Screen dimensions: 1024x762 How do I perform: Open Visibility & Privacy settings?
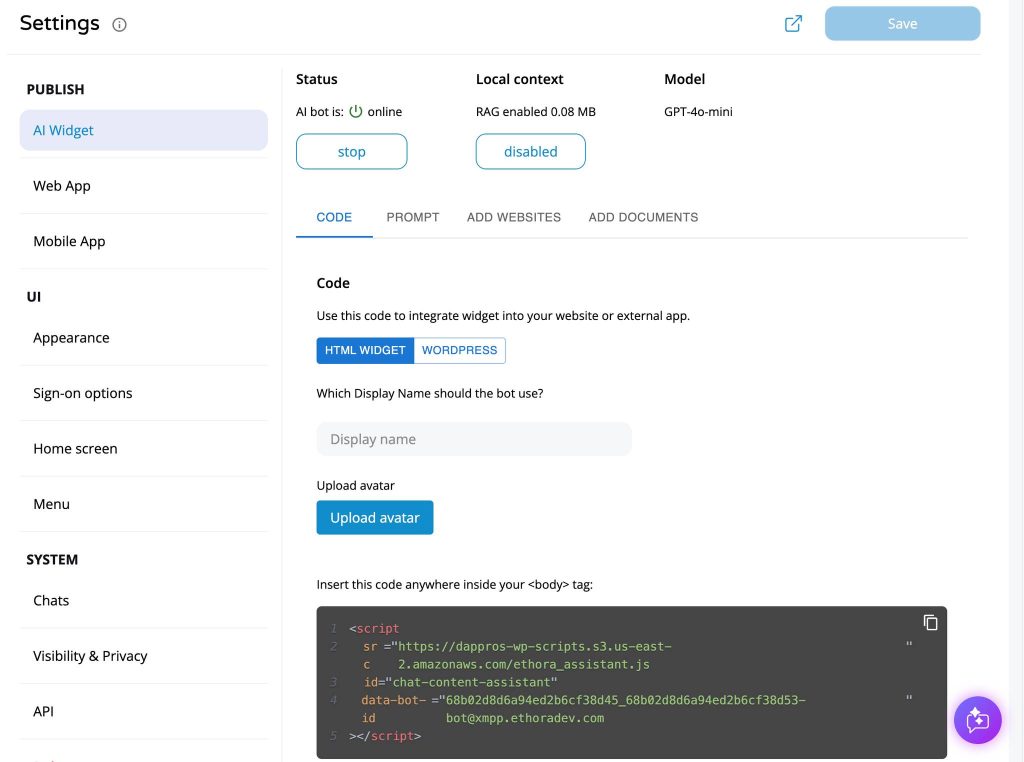tap(144, 656)
